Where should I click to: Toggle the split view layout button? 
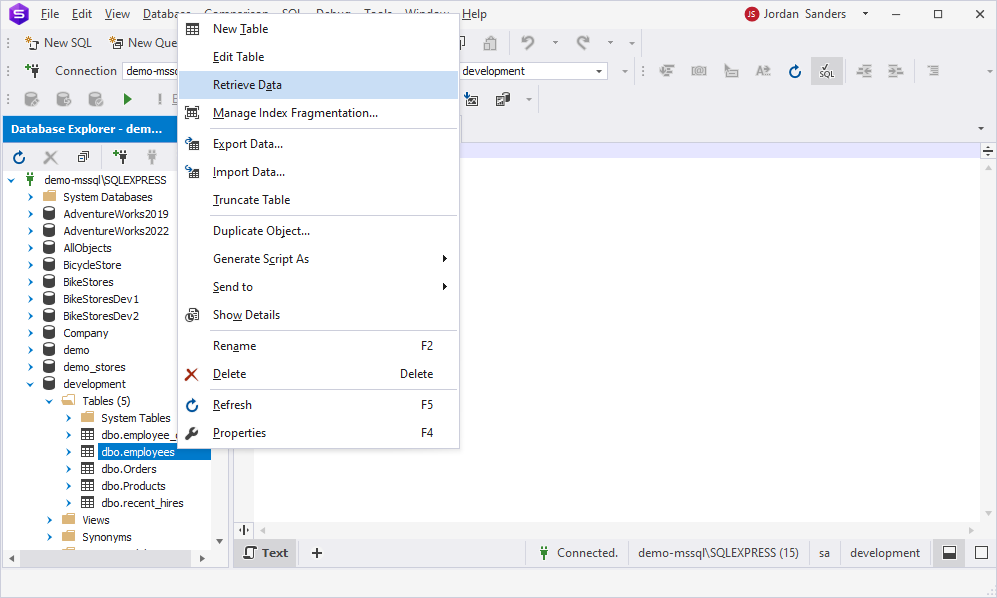click(x=949, y=553)
